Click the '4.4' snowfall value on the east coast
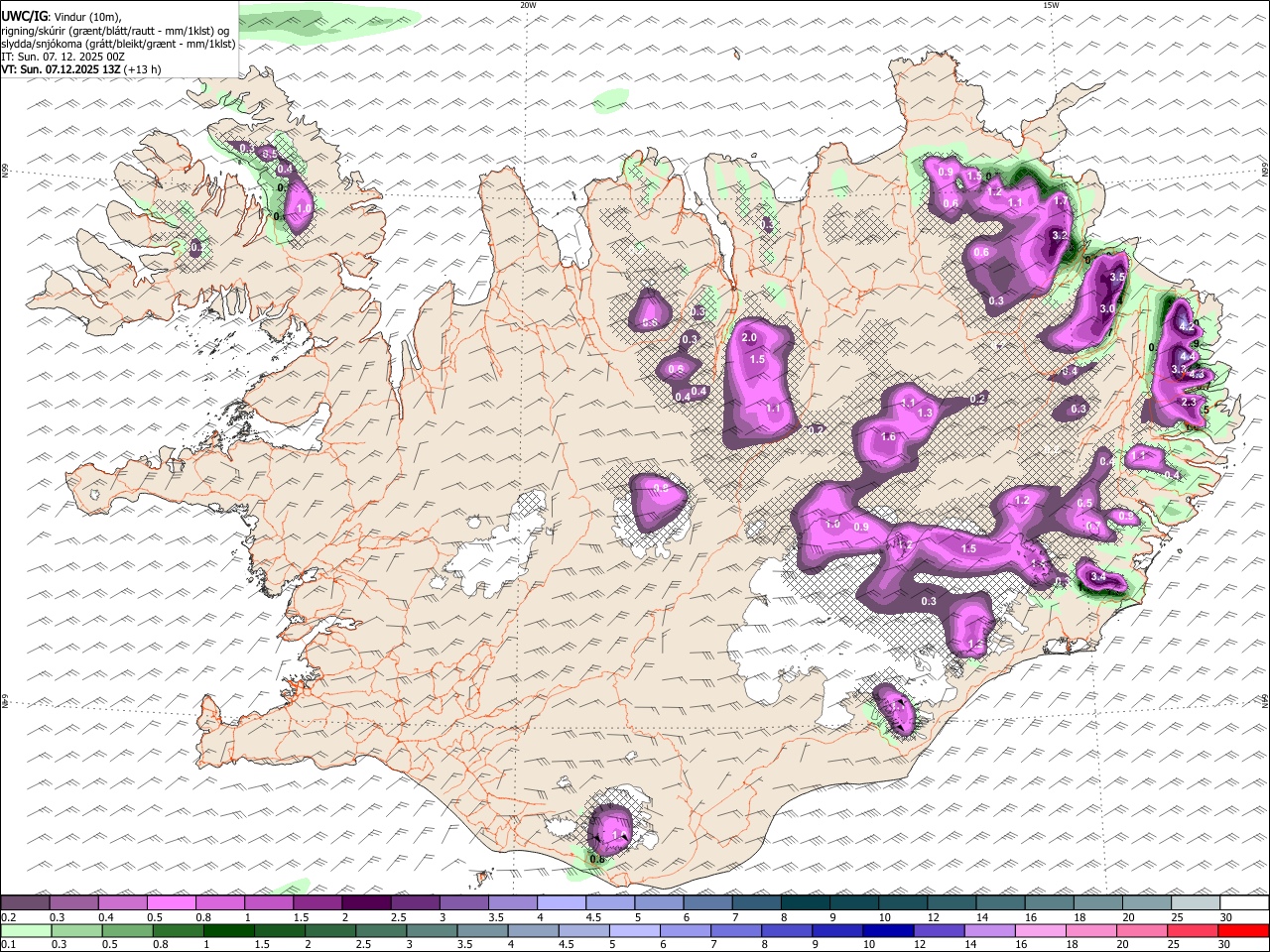The width and height of the screenshot is (1270, 952). point(1187,356)
